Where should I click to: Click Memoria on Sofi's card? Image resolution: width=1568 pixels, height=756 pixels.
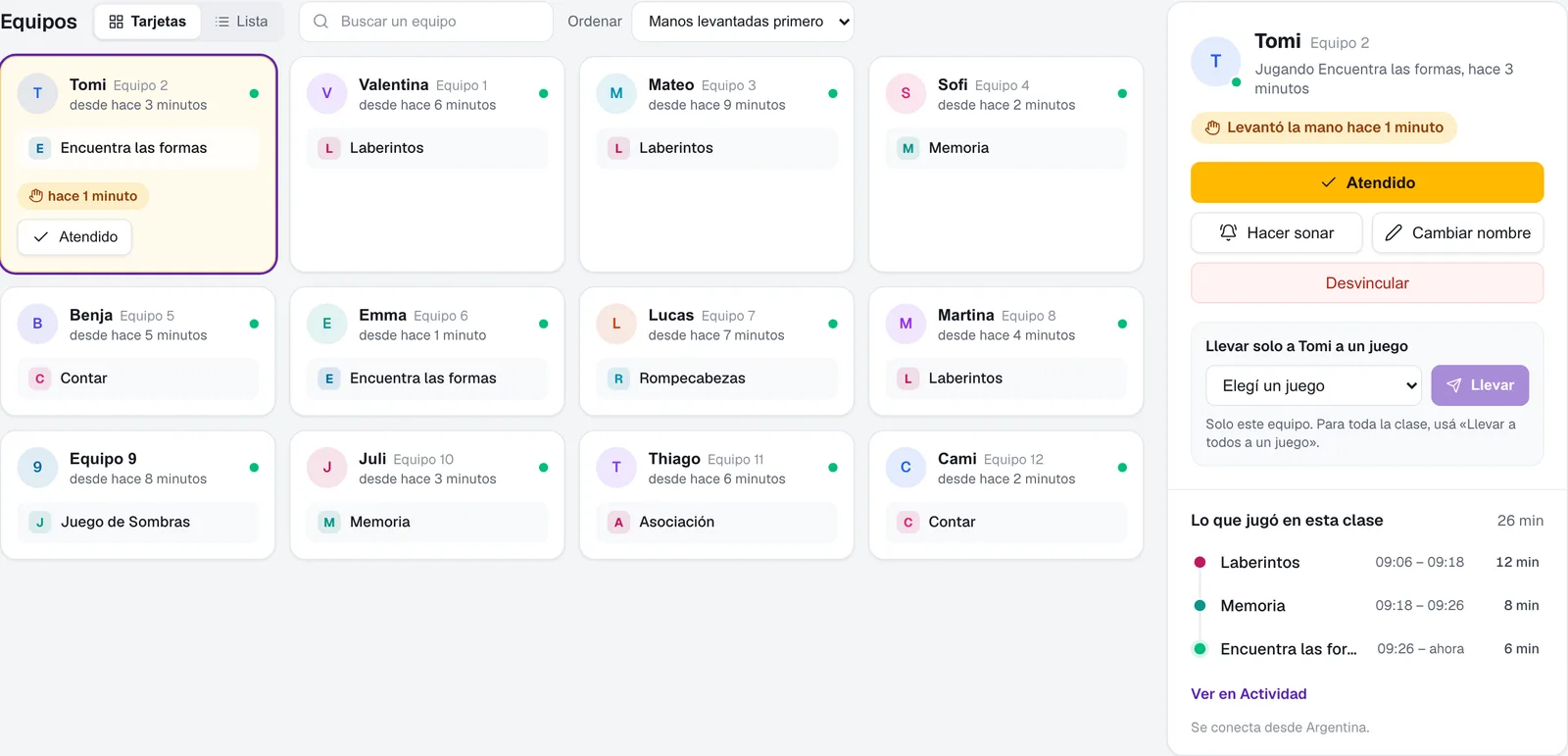(x=1006, y=148)
